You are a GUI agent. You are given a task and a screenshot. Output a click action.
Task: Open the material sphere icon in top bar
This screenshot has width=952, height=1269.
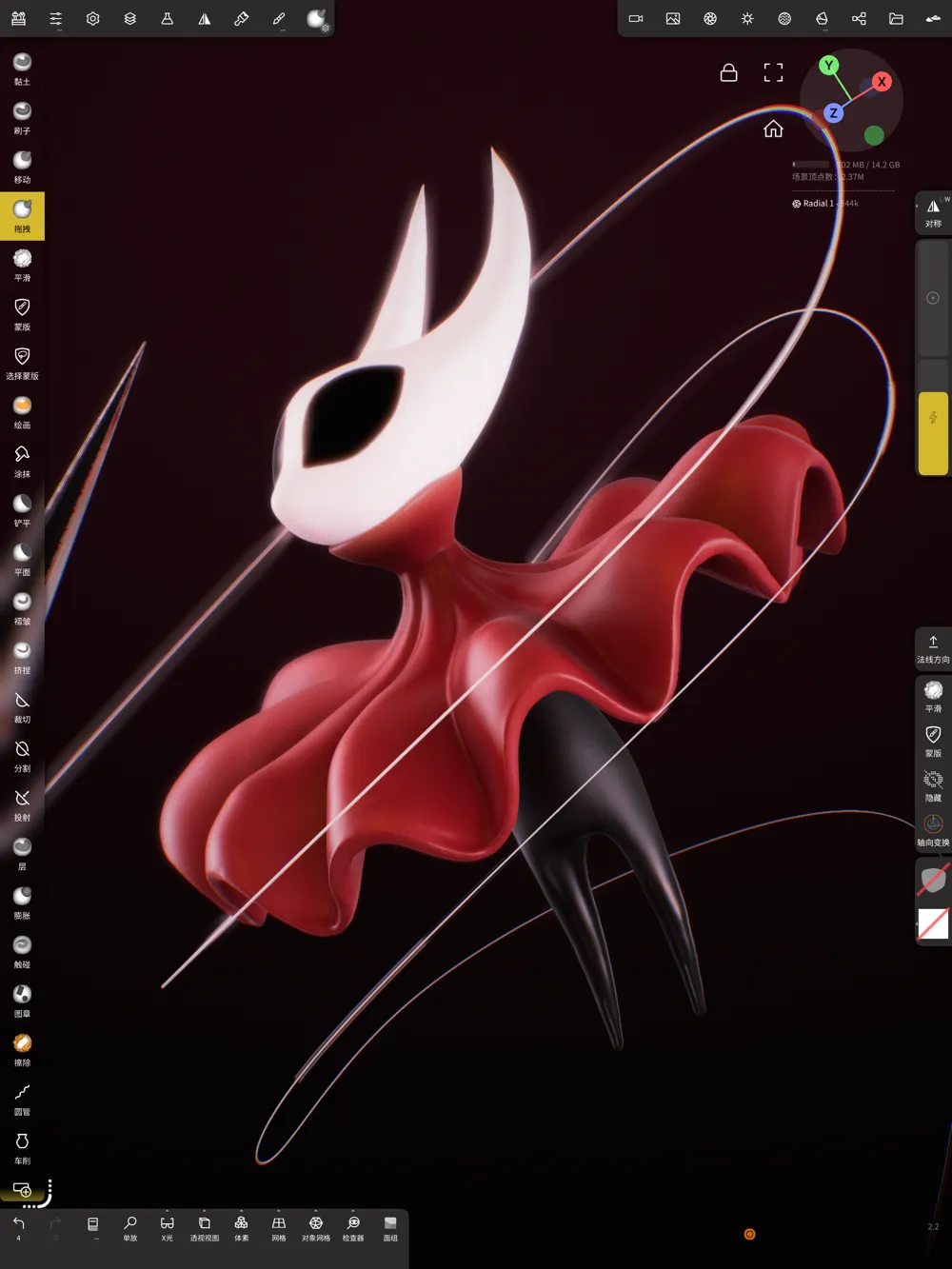tap(316, 18)
